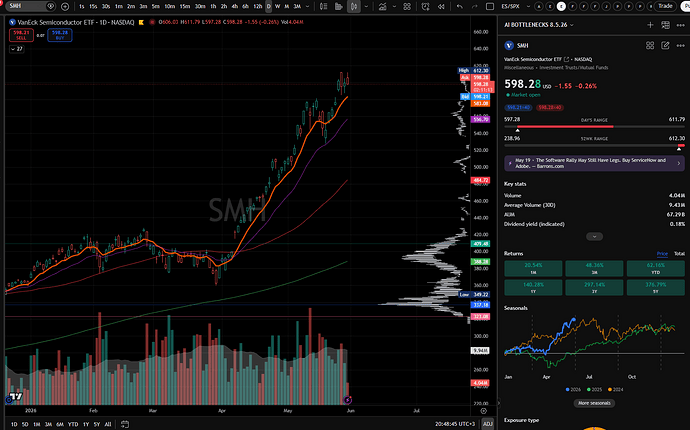
Task: Expand the AI BOTTLENECKS 8.5.26 watchlist dropdown
Action: pos(539,25)
